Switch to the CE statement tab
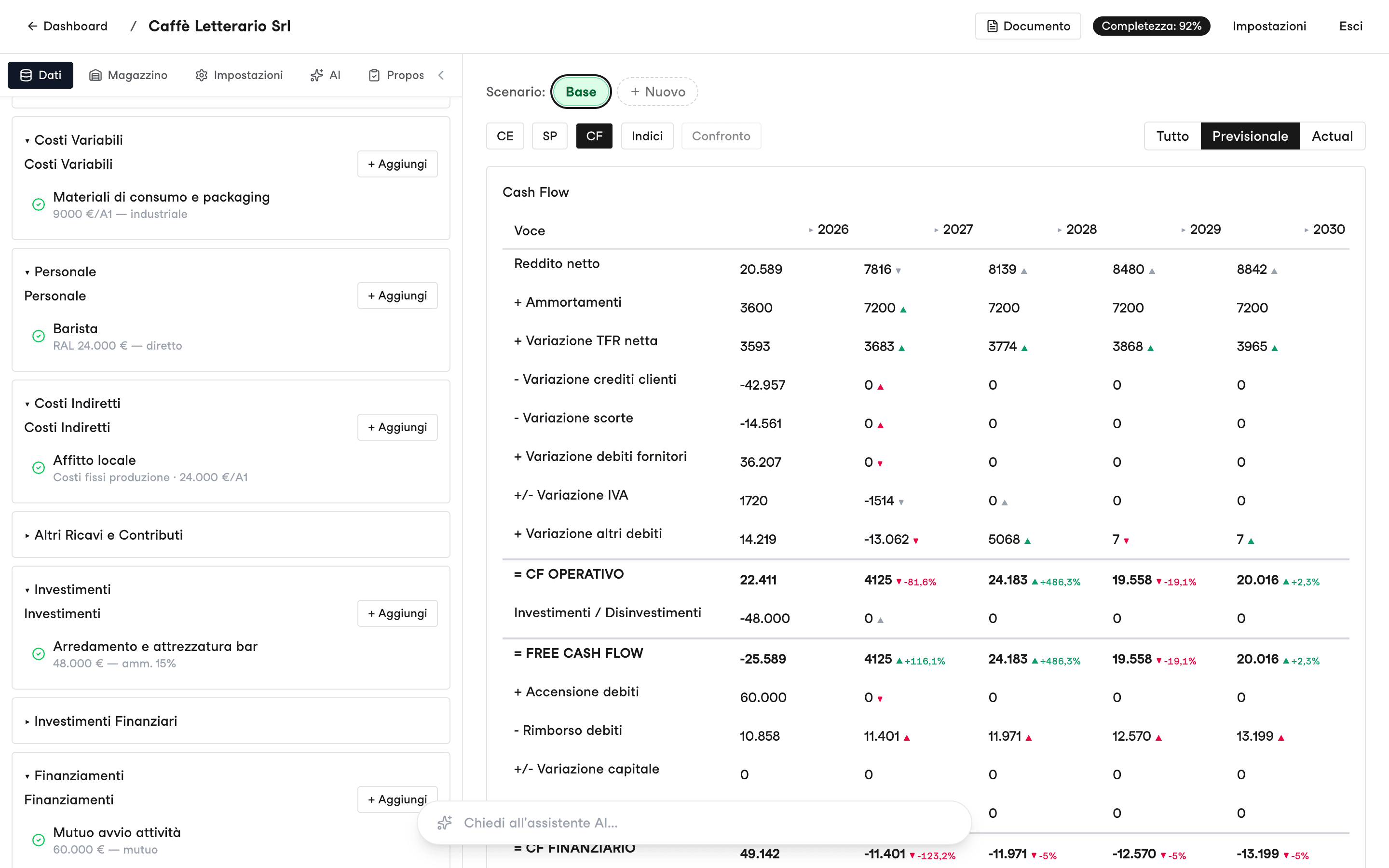 click(x=504, y=136)
